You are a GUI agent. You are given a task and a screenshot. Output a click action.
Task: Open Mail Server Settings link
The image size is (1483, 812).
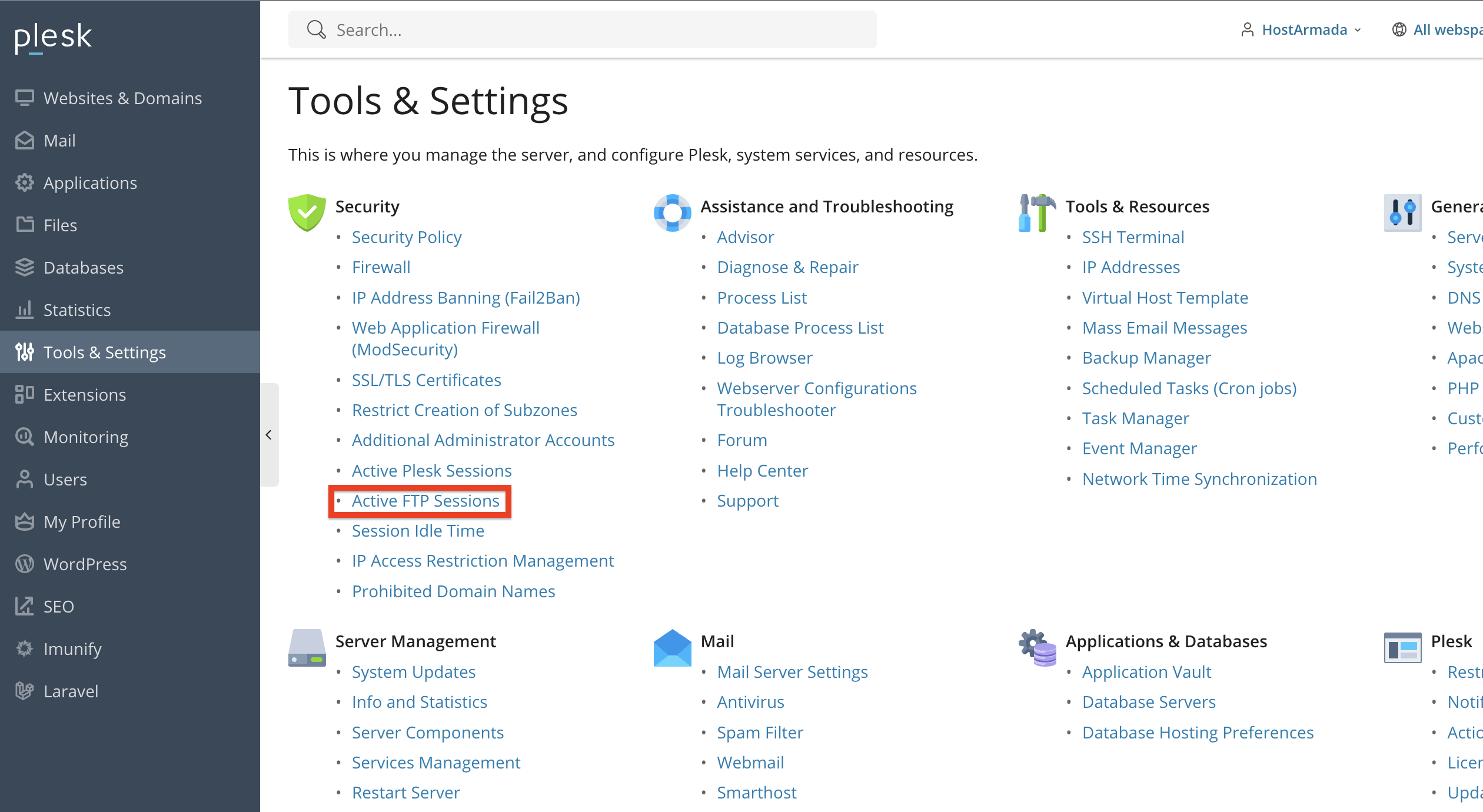tap(792, 672)
